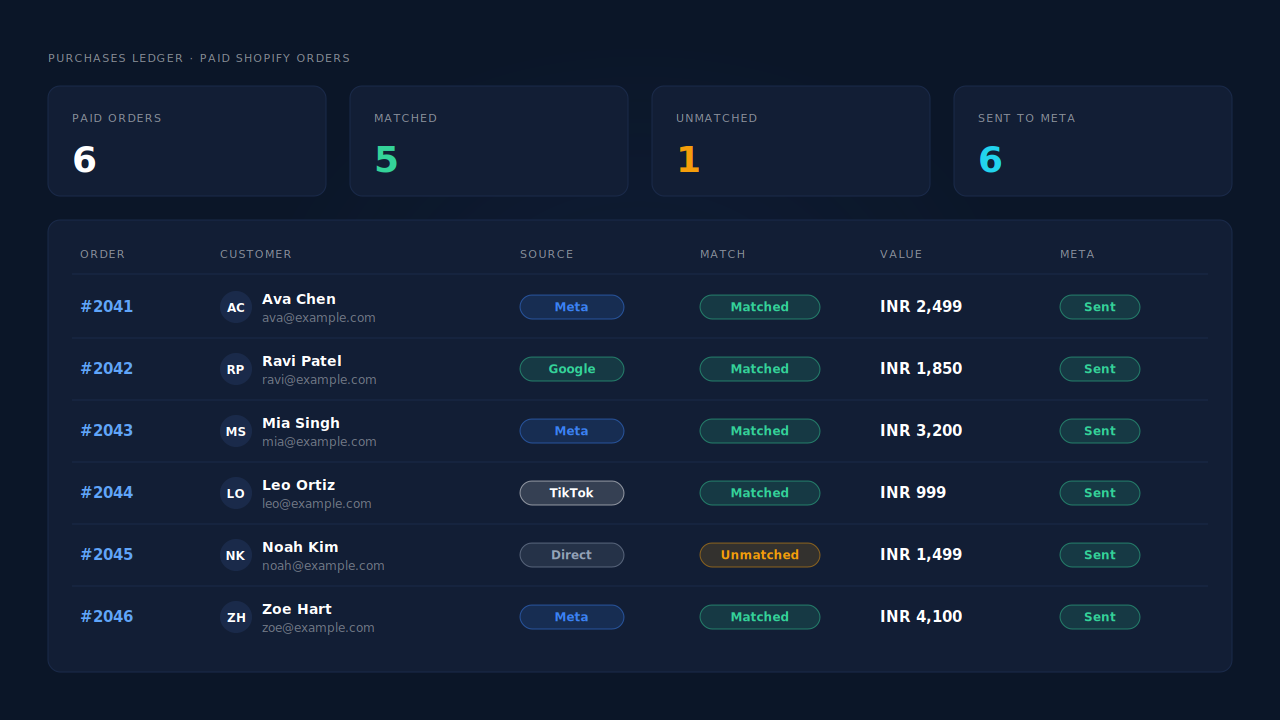1280x720 pixels.
Task: Click the MATCH column header
Action: 723,254
